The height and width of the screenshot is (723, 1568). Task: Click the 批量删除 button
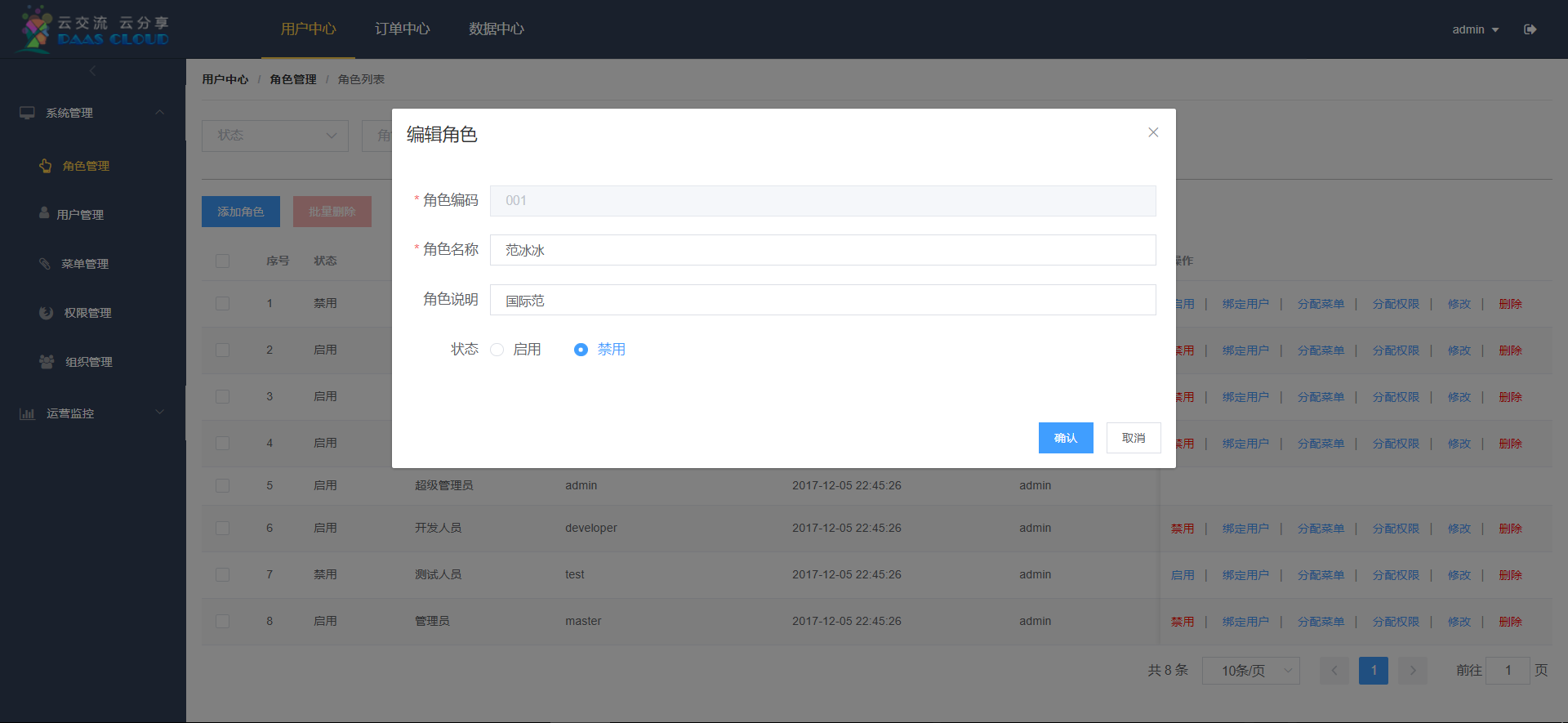(x=332, y=212)
